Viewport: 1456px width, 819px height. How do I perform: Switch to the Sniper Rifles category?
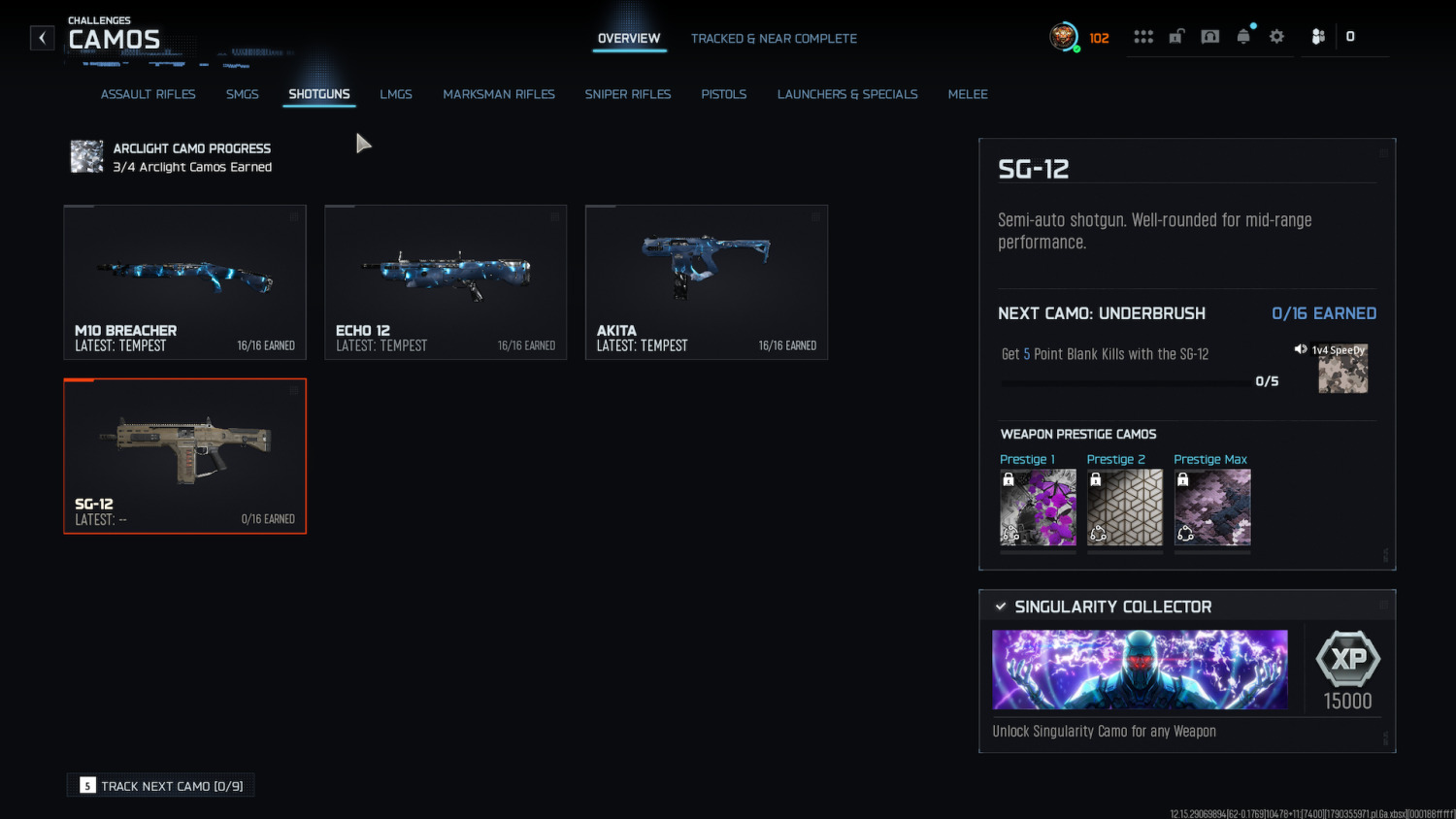coord(628,94)
